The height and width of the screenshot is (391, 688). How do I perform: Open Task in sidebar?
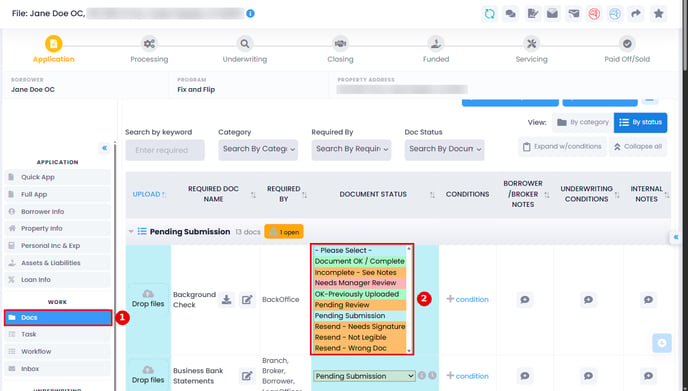57,334
